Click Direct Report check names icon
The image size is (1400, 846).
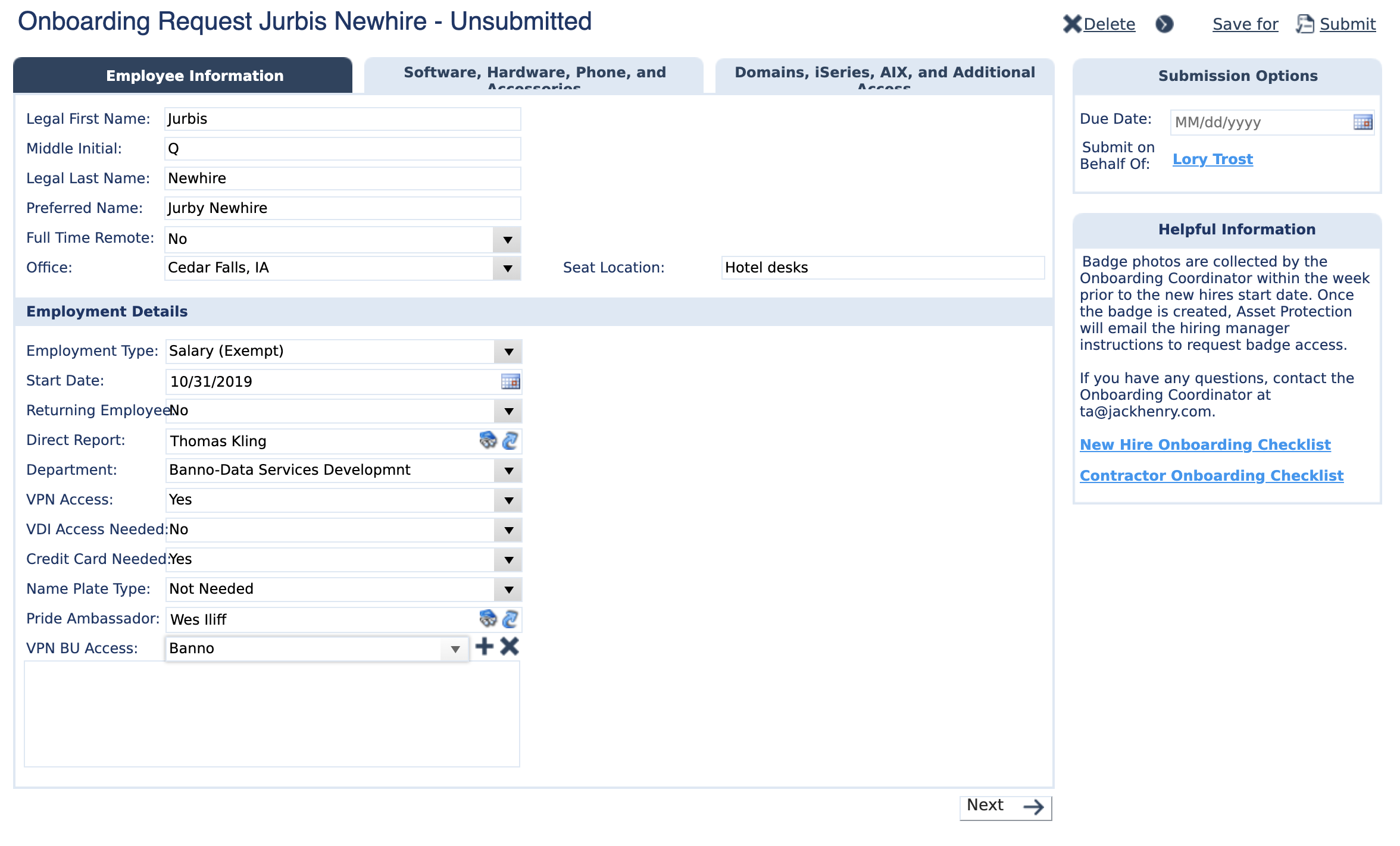click(510, 440)
